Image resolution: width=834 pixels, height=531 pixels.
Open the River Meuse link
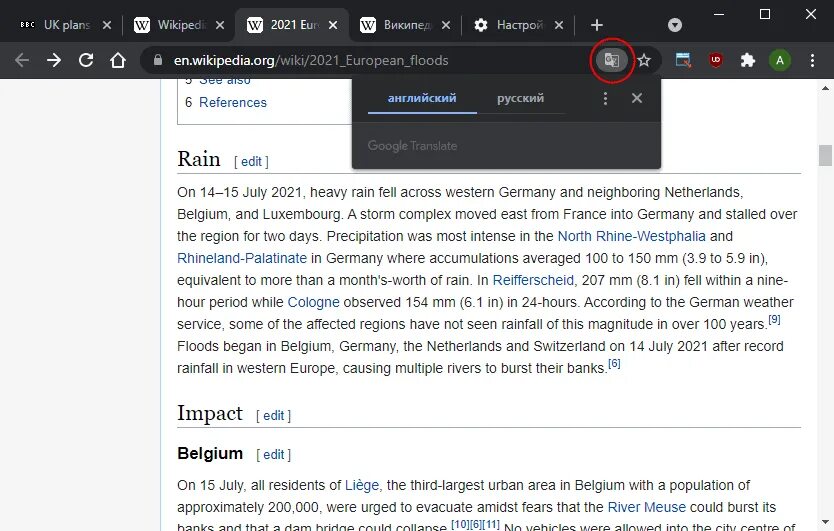coord(647,507)
